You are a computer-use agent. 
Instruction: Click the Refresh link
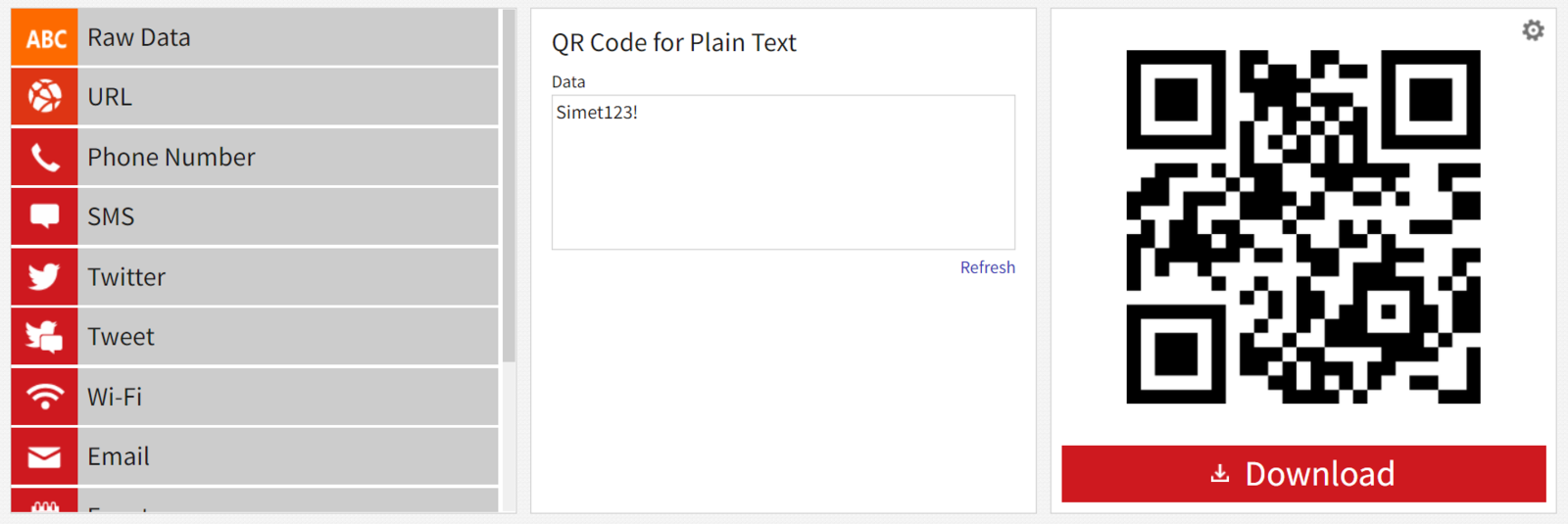(x=987, y=267)
